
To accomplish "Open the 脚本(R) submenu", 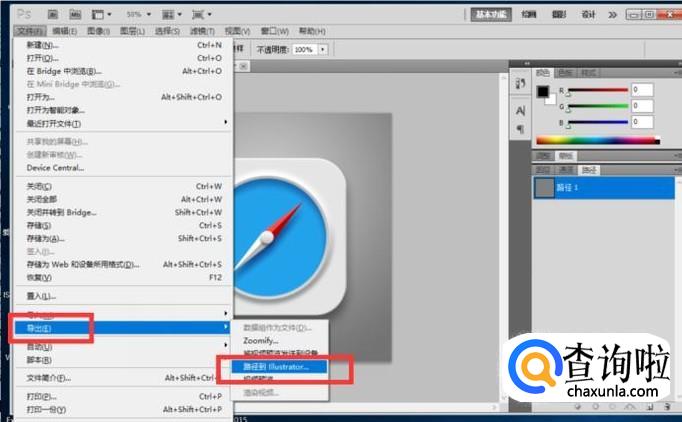I will point(124,360).
